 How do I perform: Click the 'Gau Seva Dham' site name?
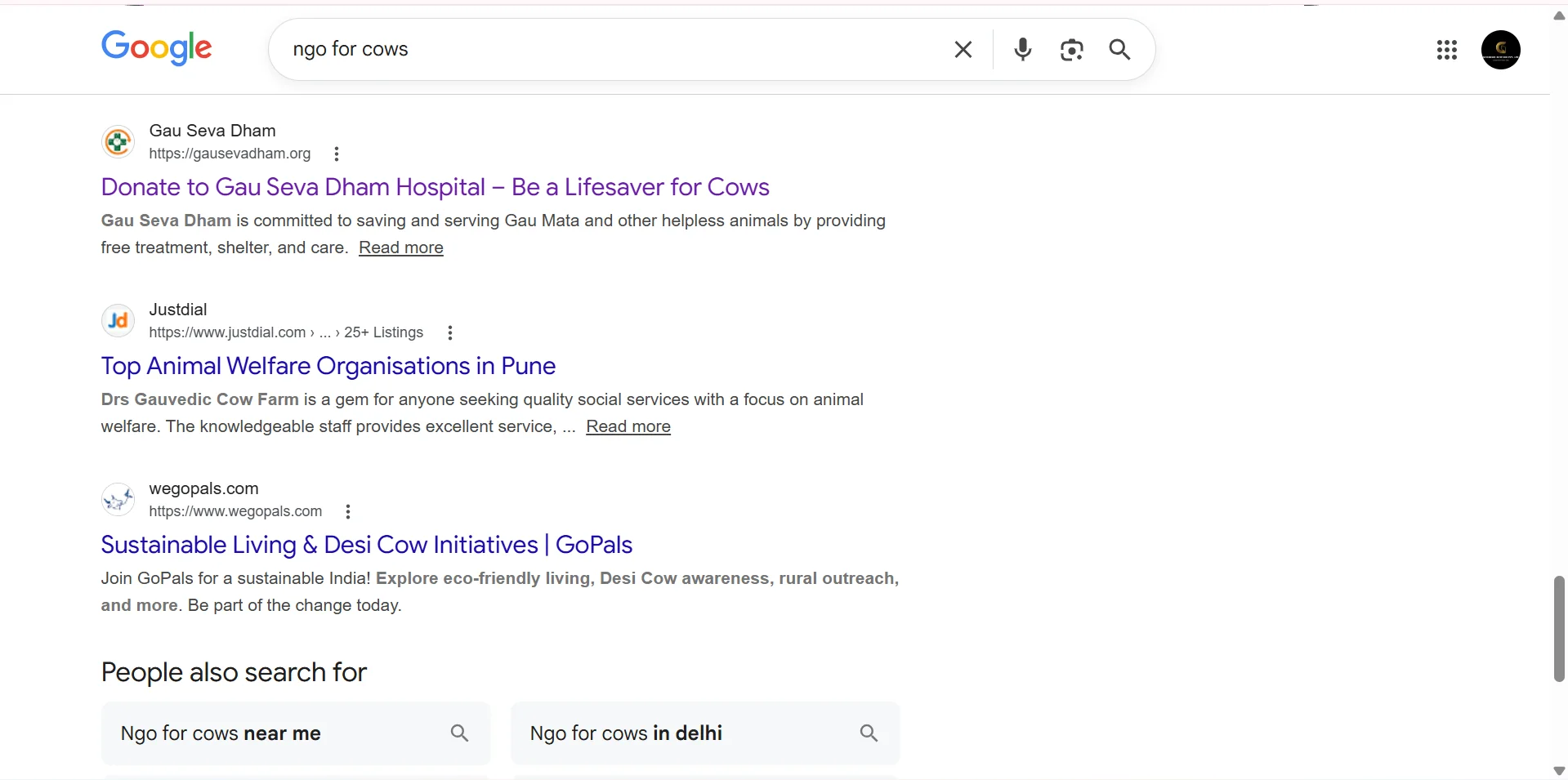click(x=212, y=131)
